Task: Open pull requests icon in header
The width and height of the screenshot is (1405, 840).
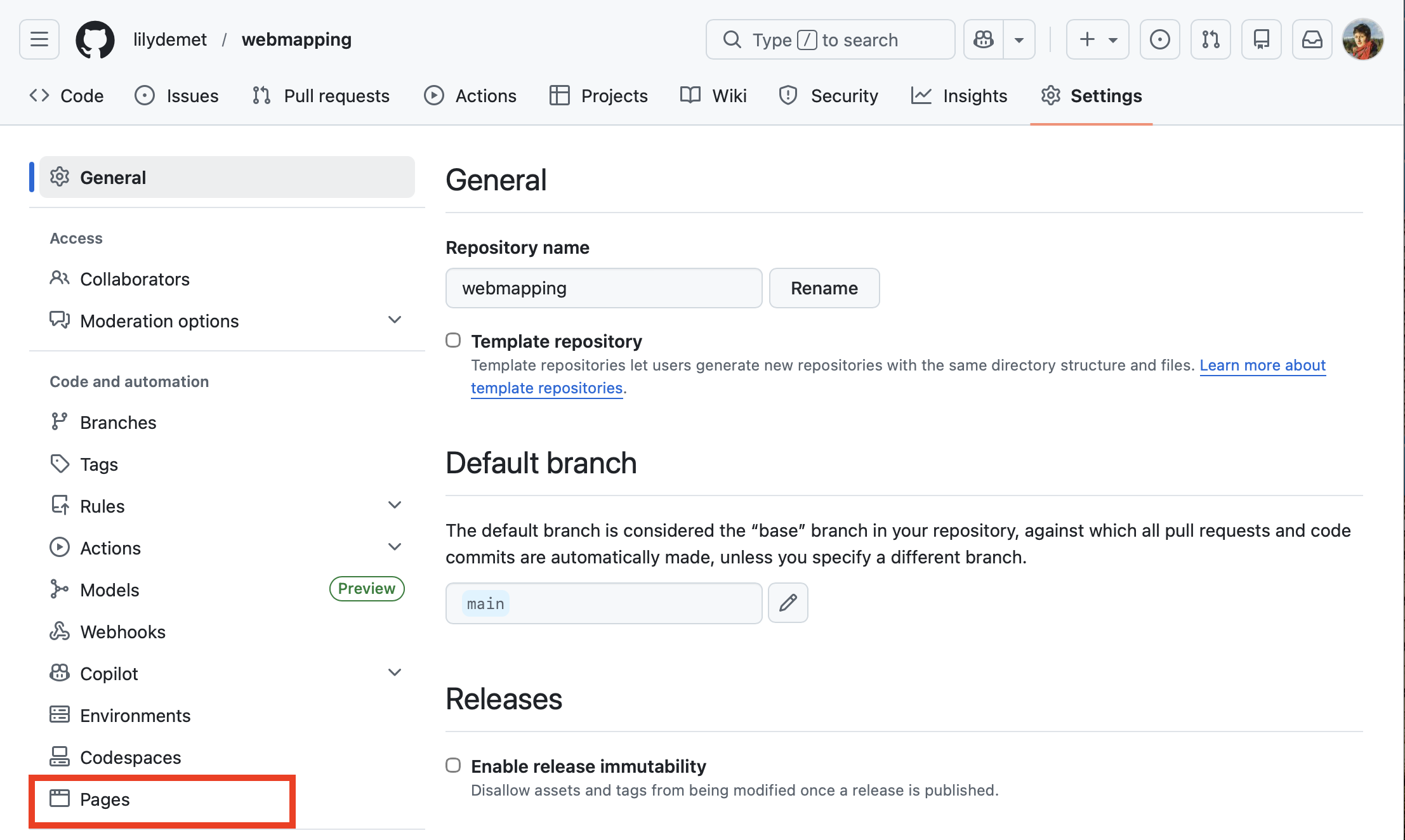Action: pyautogui.click(x=1210, y=39)
